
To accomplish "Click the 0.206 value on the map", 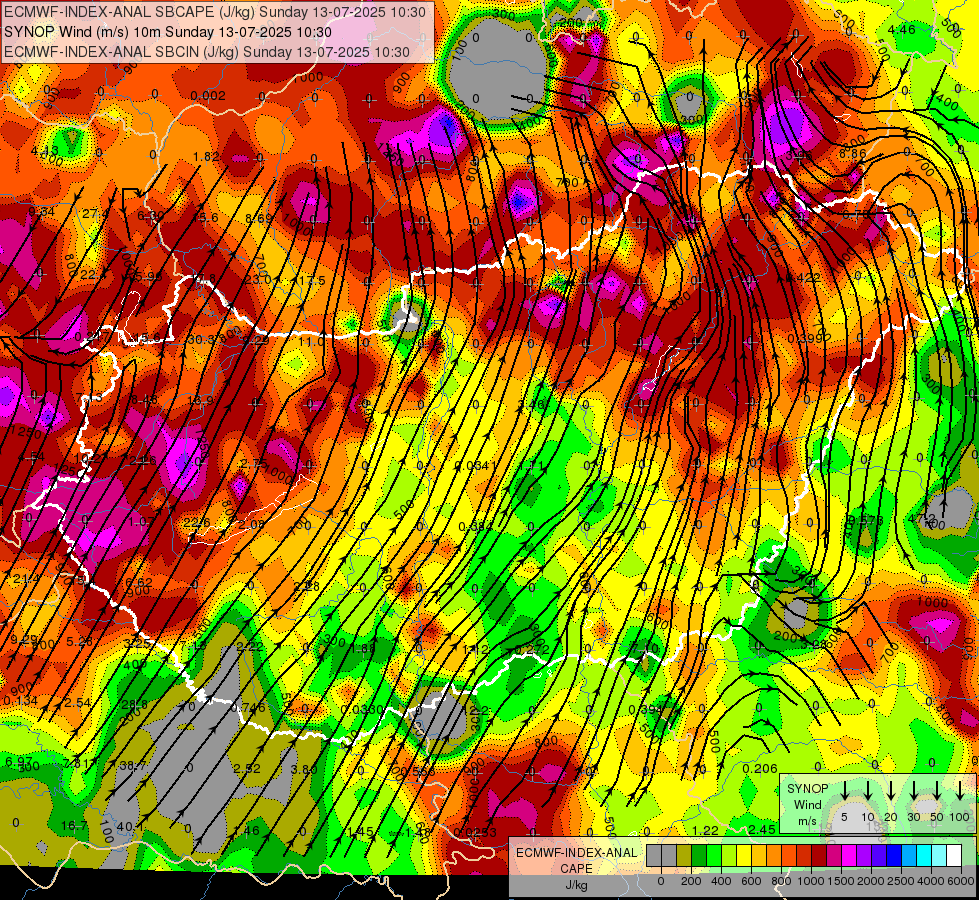I will pyautogui.click(x=760, y=769).
